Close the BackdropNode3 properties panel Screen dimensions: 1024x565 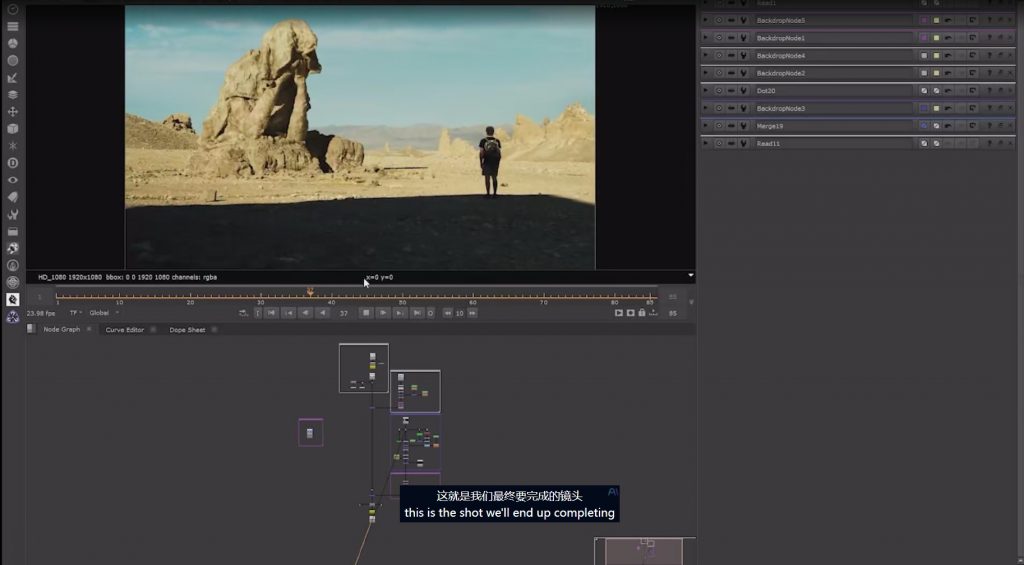[1011, 108]
